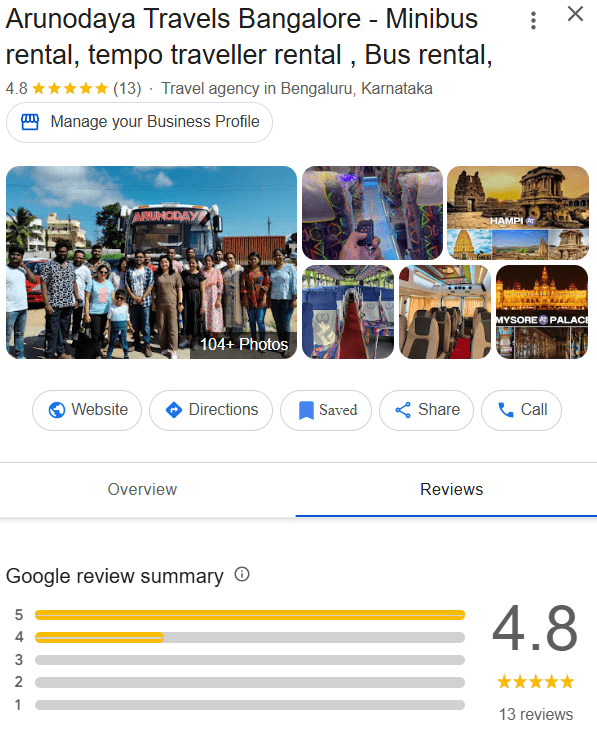Open the group photo with 104+ Photos
The image size is (597, 748).
[151, 262]
